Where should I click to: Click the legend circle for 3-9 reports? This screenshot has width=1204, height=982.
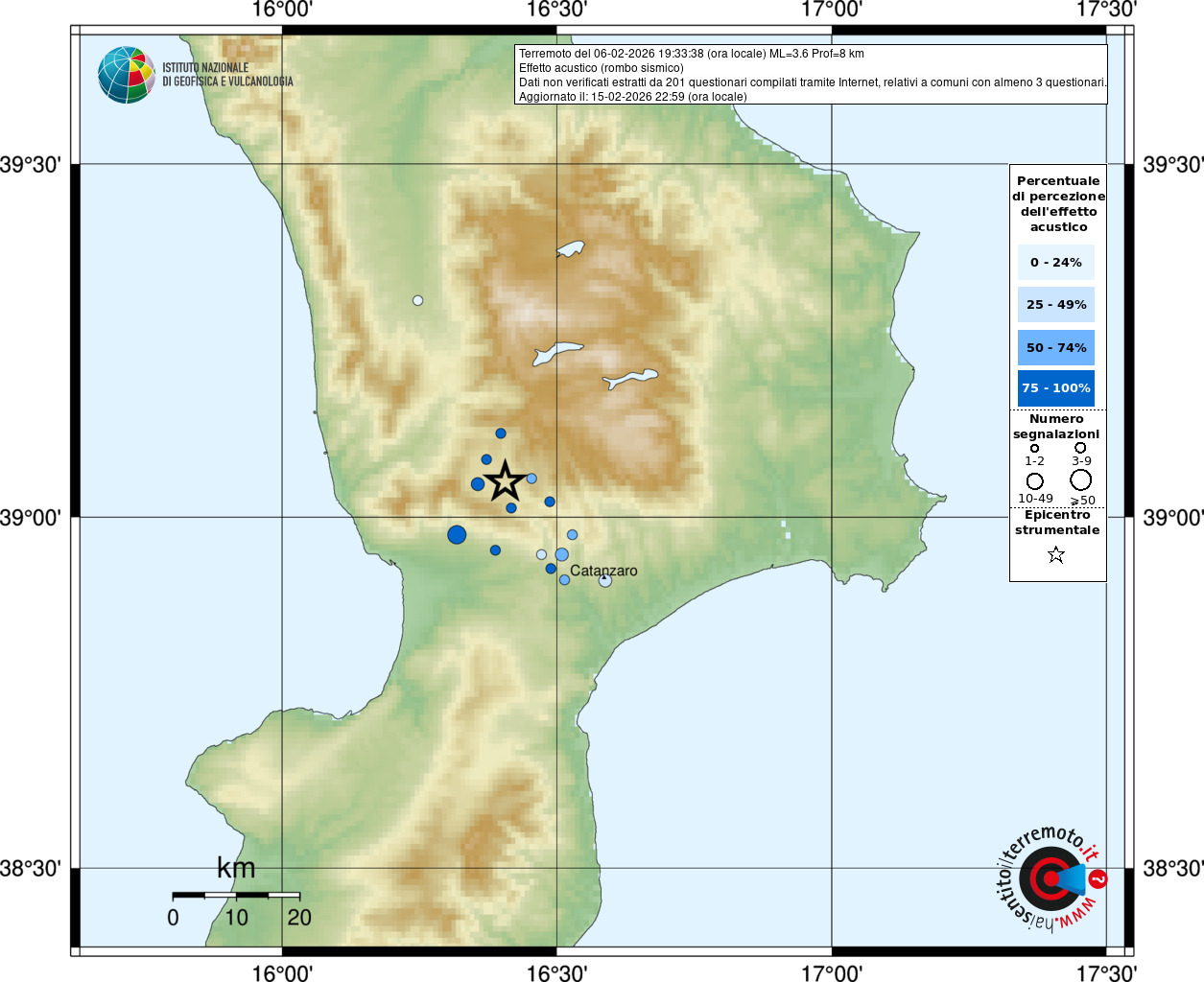1080,448
